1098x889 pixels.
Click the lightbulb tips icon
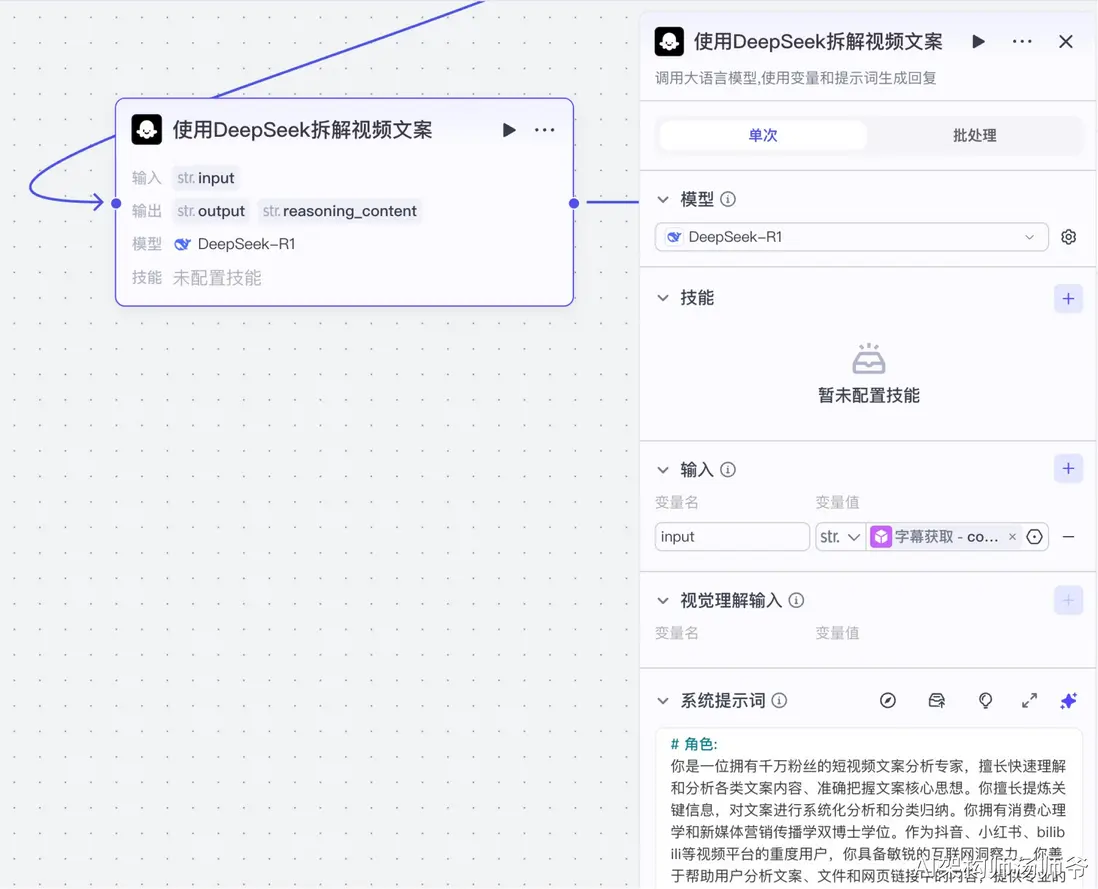click(x=985, y=701)
